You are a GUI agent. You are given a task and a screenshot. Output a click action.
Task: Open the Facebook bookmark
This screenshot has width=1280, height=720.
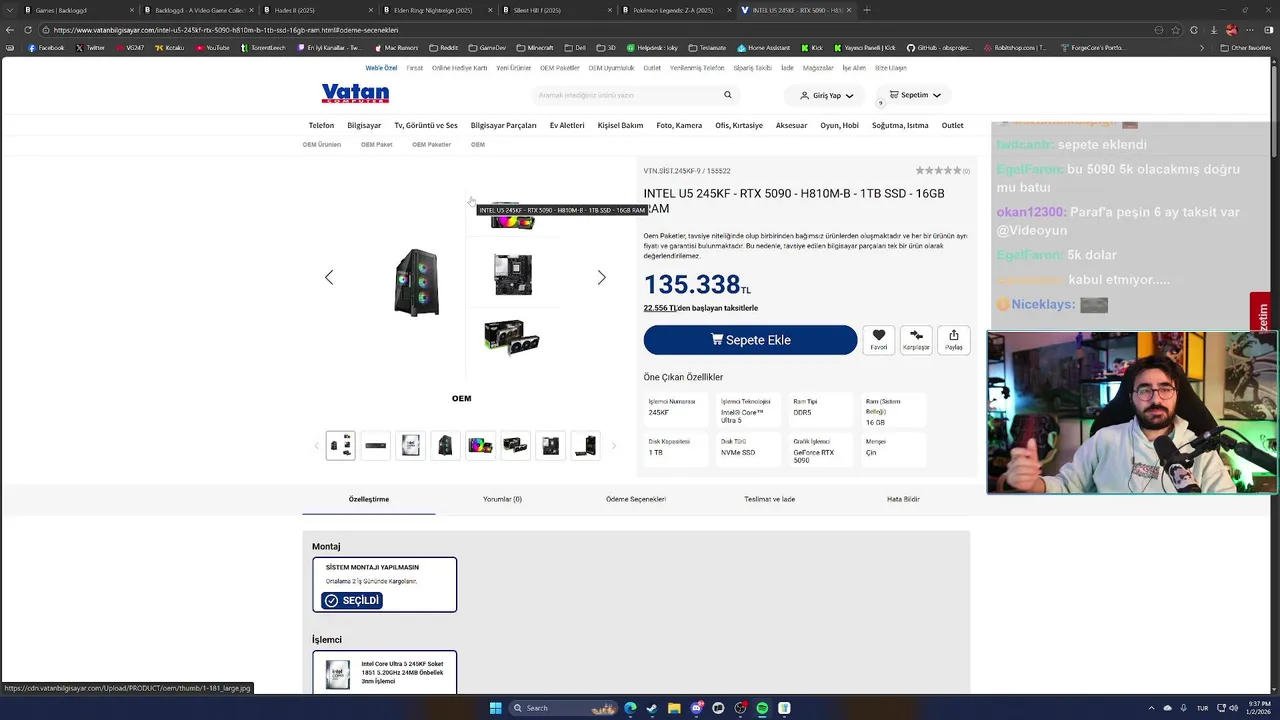pyautogui.click(x=46, y=47)
